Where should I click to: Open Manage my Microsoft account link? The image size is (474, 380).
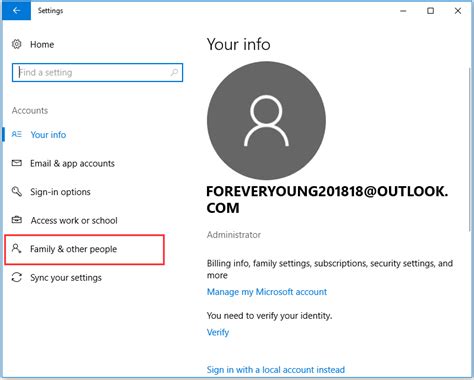(267, 292)
